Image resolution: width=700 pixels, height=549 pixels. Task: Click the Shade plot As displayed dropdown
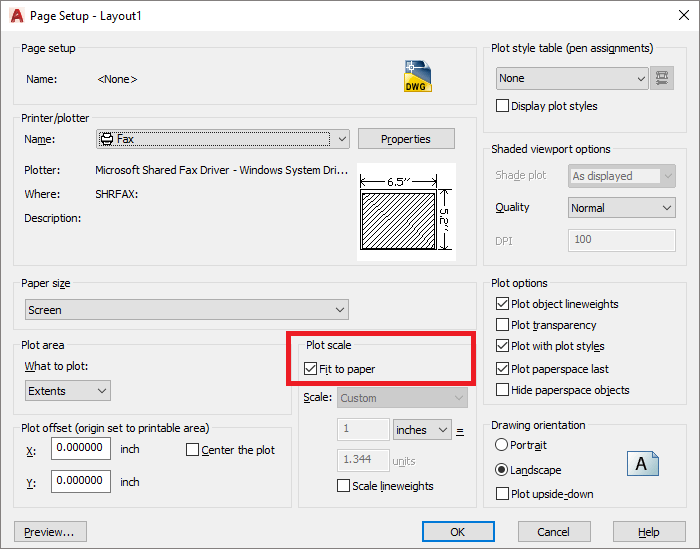[x=621, y=176]
